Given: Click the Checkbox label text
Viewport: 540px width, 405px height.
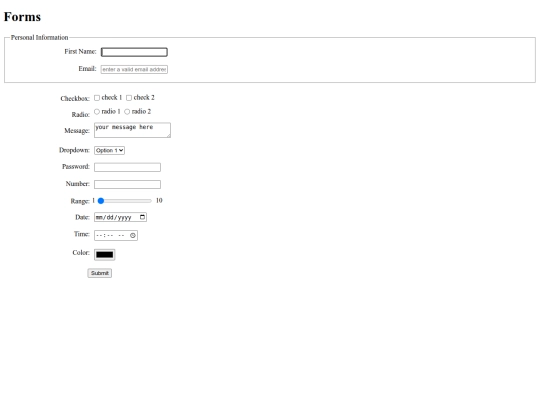Looking at the screenshot, I should 75,98.
